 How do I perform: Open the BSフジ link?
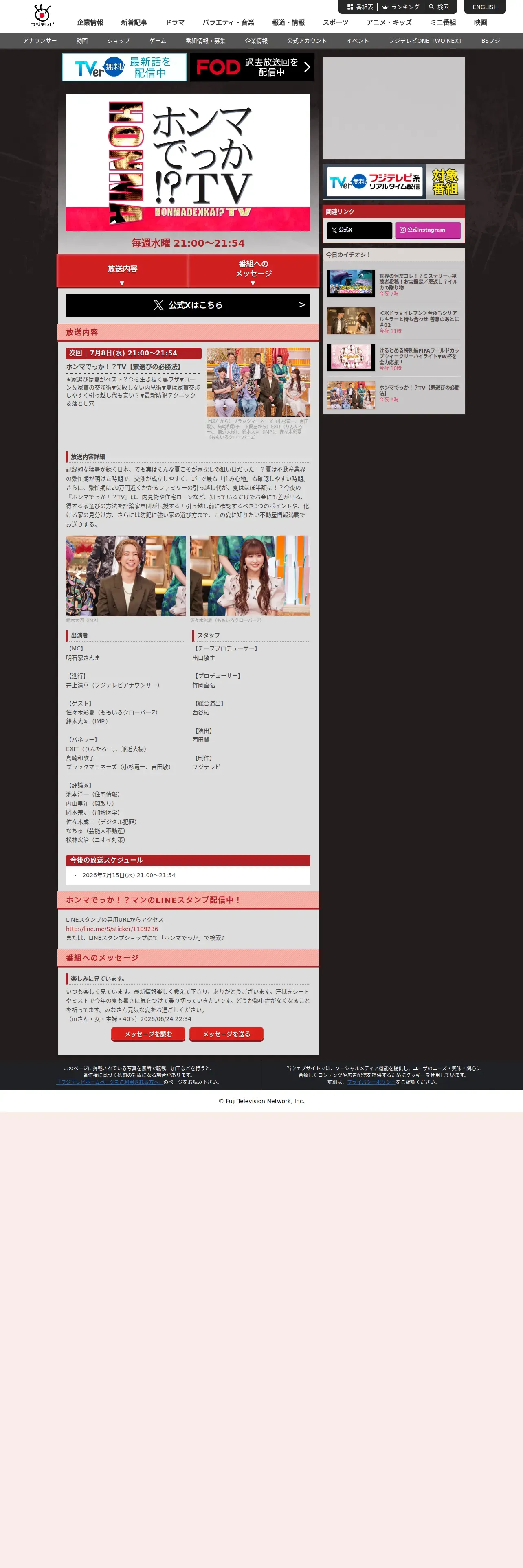coord(490,41)
